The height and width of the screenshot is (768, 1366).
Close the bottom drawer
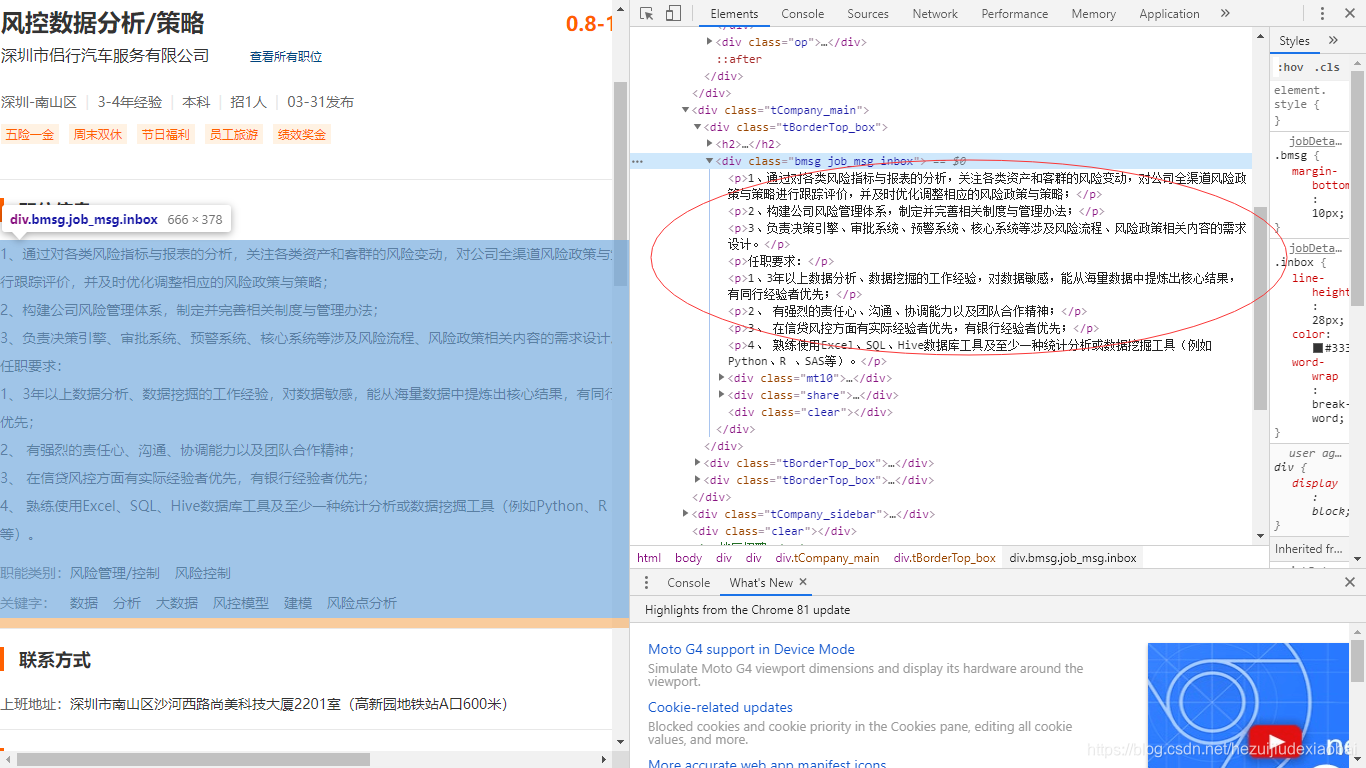click(1350, 582)
